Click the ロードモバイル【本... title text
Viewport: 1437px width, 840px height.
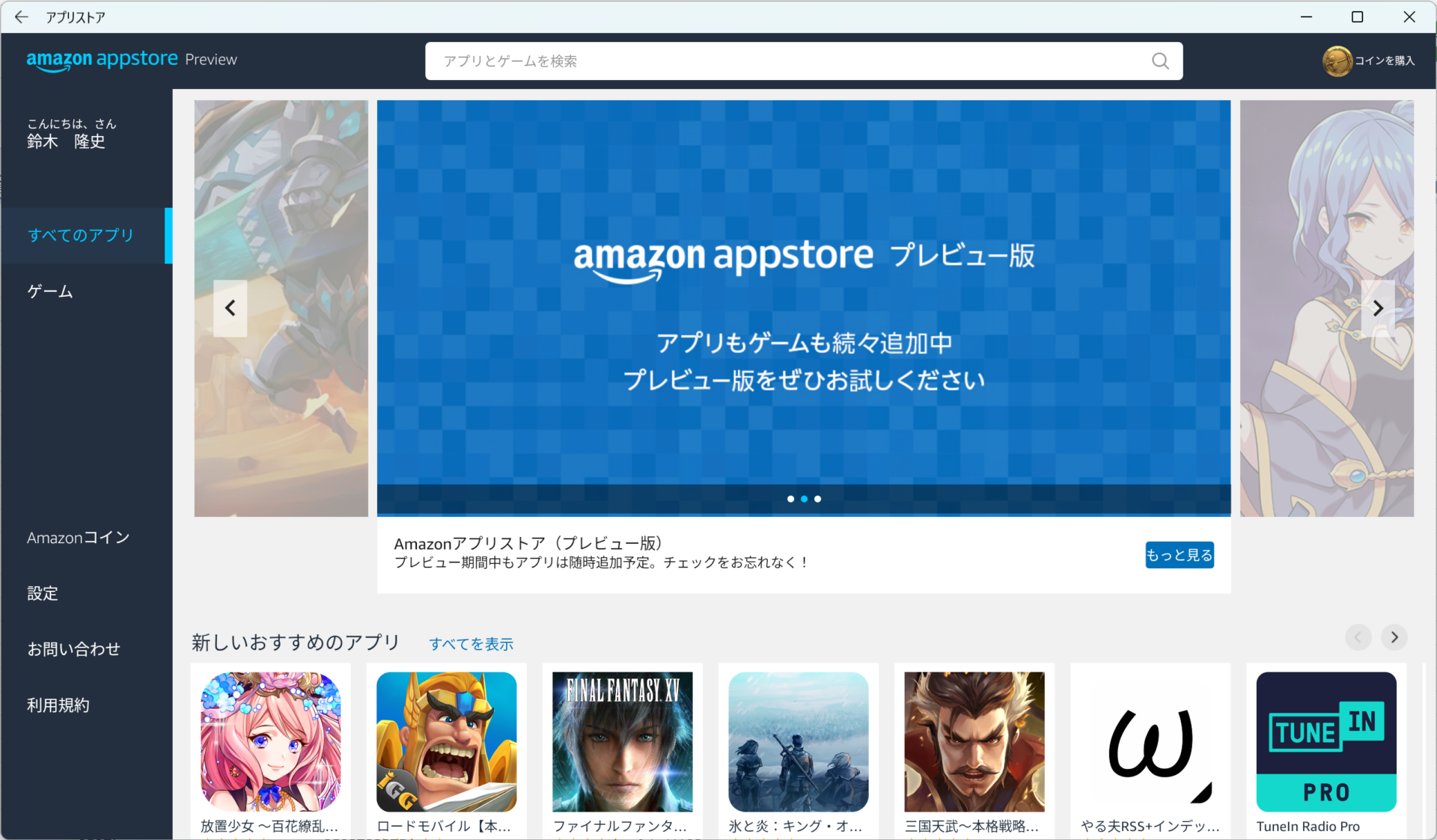click(444, 827)
